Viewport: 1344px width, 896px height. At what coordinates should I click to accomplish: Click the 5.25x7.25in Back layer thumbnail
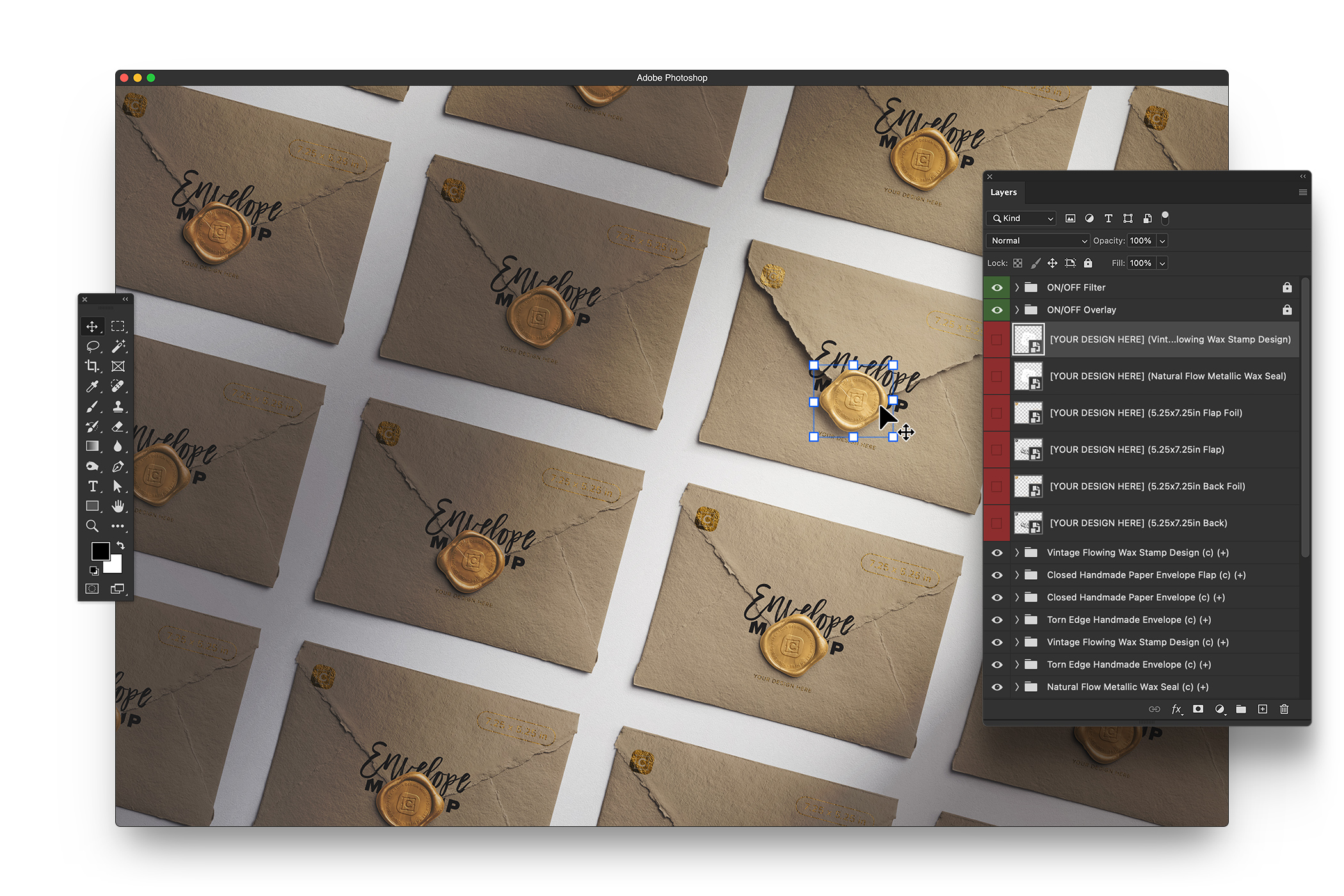pyautogui.click(x=1028, y=523)
